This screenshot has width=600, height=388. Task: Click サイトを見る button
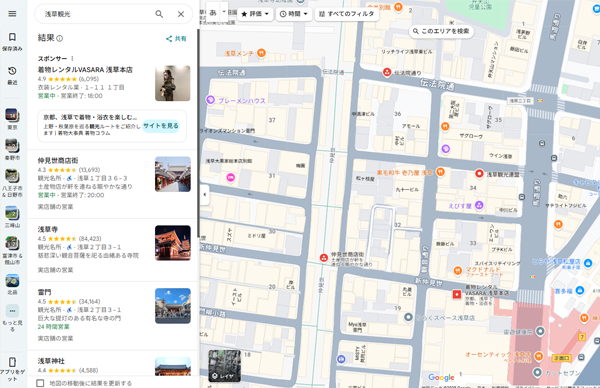pyautogui.click(x=161, y=126)
